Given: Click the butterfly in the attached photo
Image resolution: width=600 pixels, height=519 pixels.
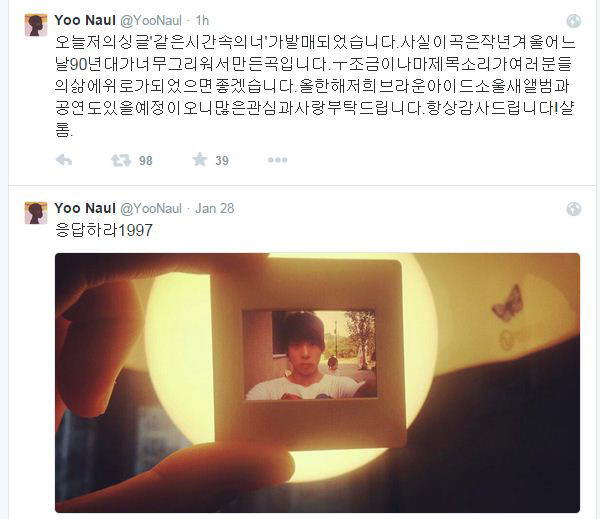Looking at the screenshot, I should (x=508, y=302).
